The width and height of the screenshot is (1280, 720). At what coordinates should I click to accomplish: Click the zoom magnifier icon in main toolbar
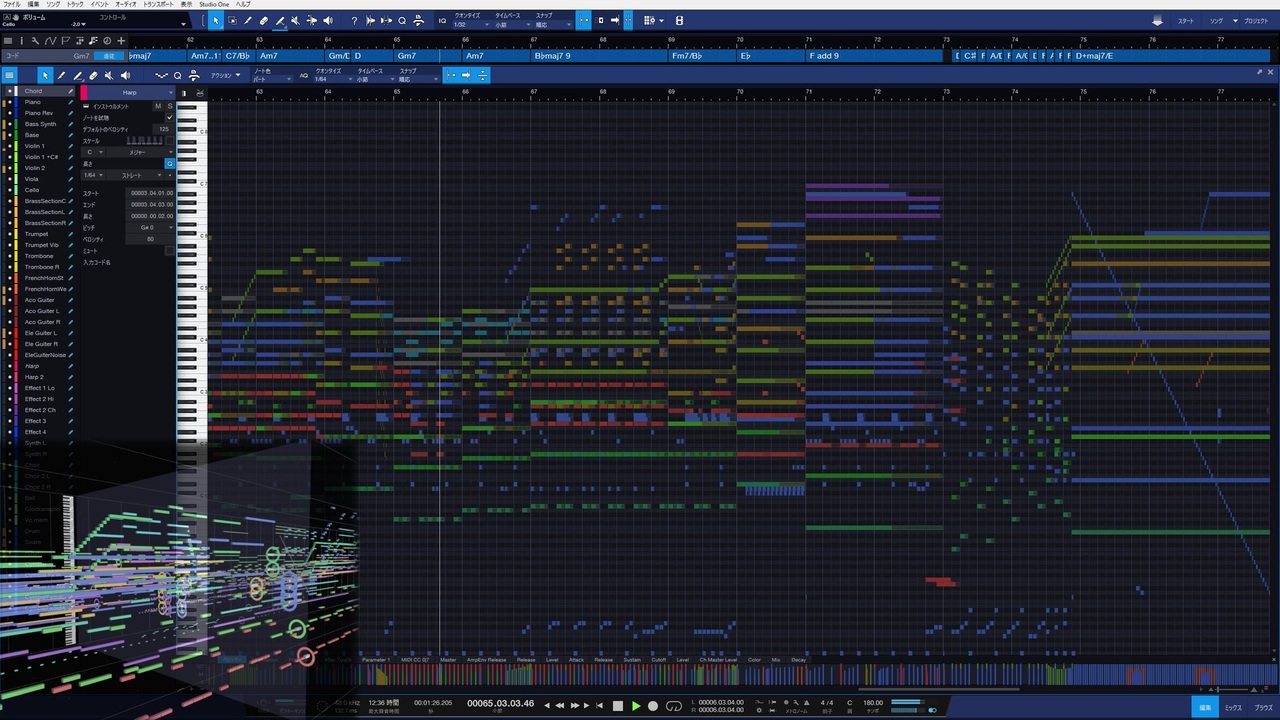[402, 20]
